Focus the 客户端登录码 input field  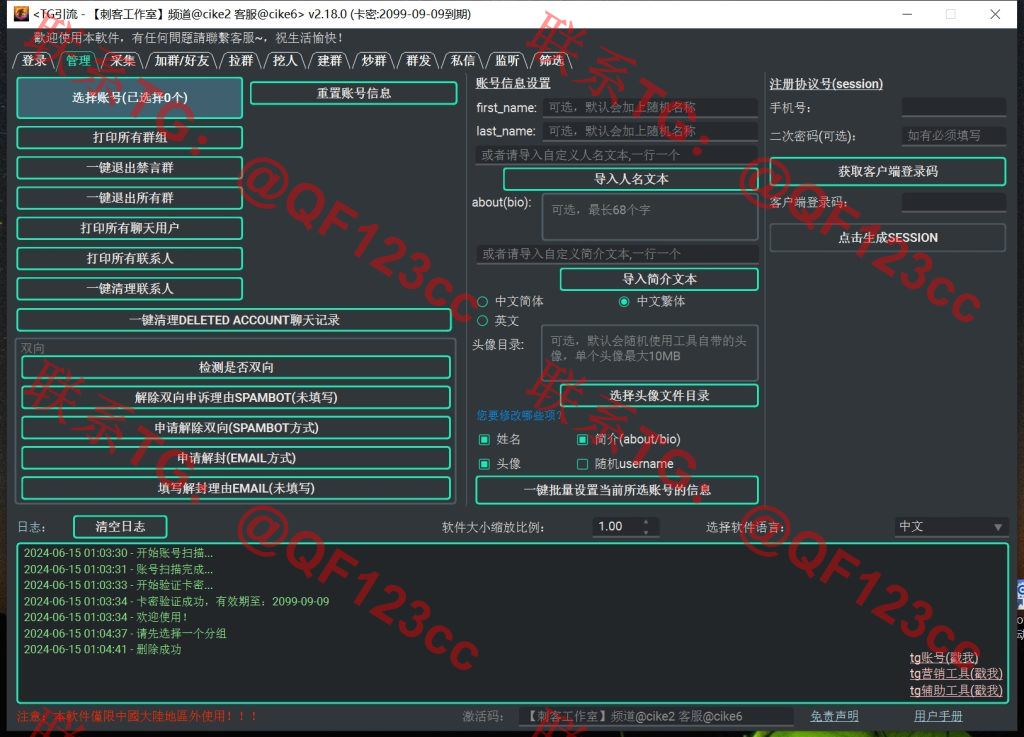point(953,202)
